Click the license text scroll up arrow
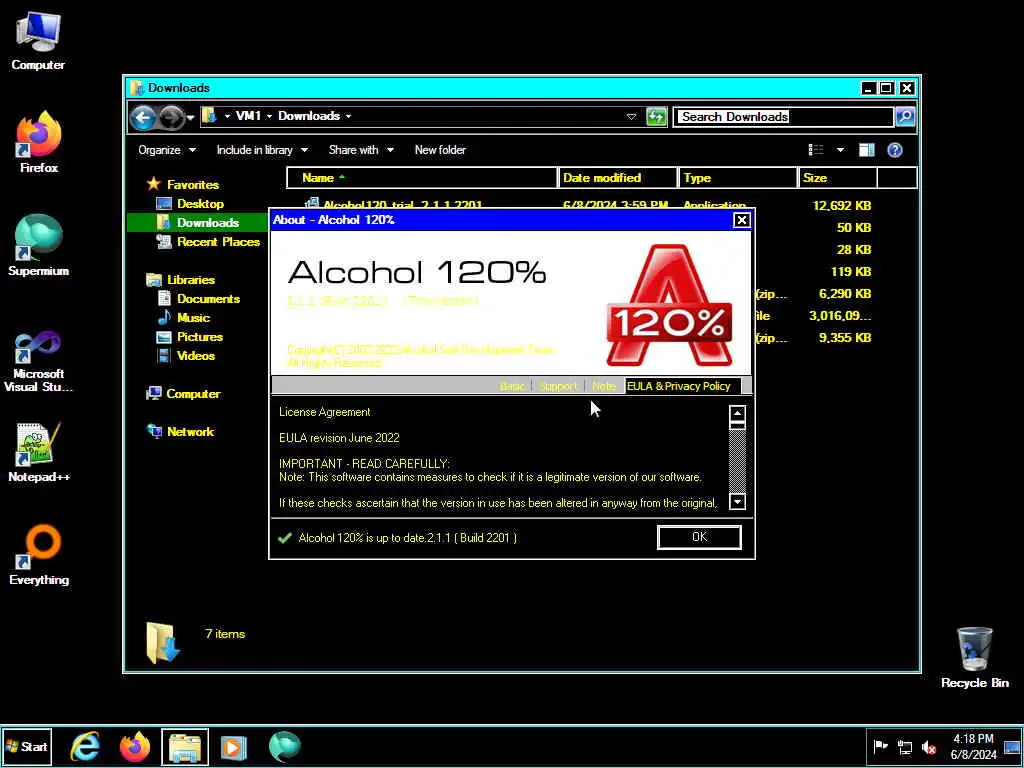This screenshot has height=768, width=1024. [x=737, y=413]
